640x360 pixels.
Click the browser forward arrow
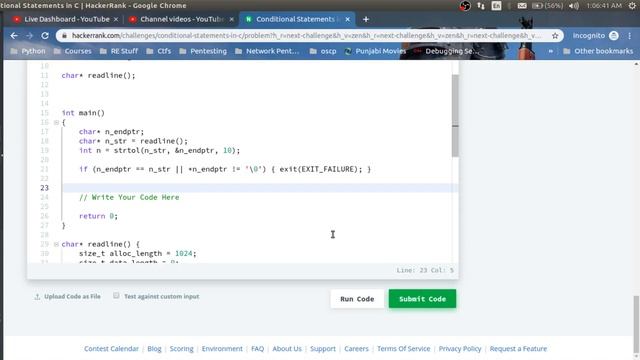[x=29, y=36]
